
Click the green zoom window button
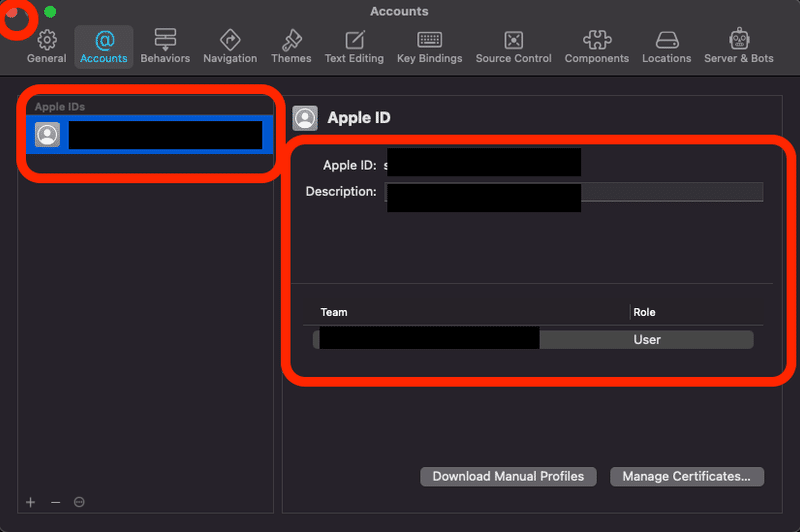coord(50,12)
